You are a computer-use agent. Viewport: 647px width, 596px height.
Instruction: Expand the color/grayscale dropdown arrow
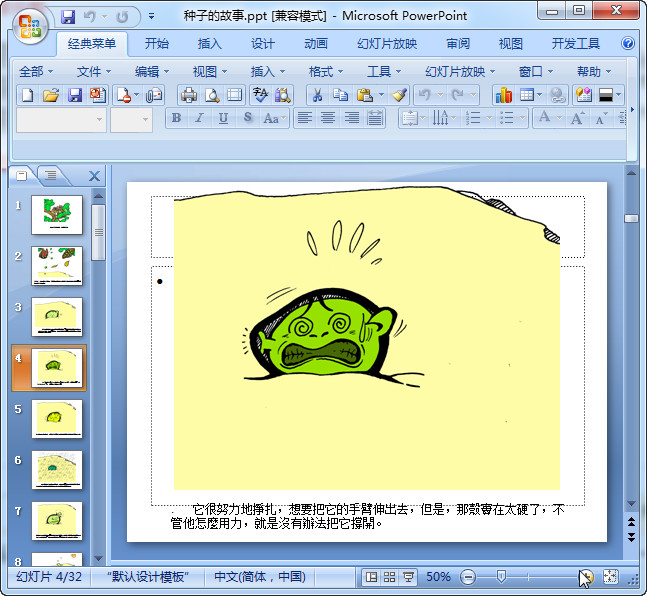pos(618,95)
